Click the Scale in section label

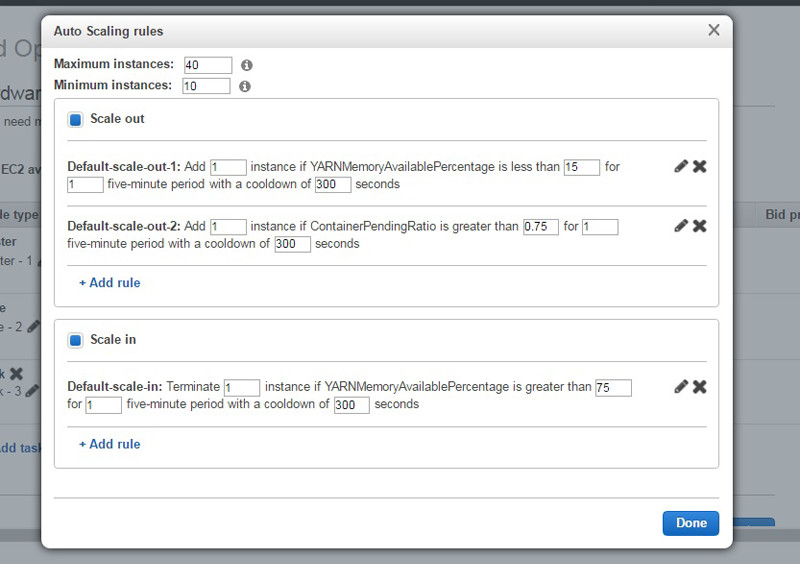click(x=113, y=339)
